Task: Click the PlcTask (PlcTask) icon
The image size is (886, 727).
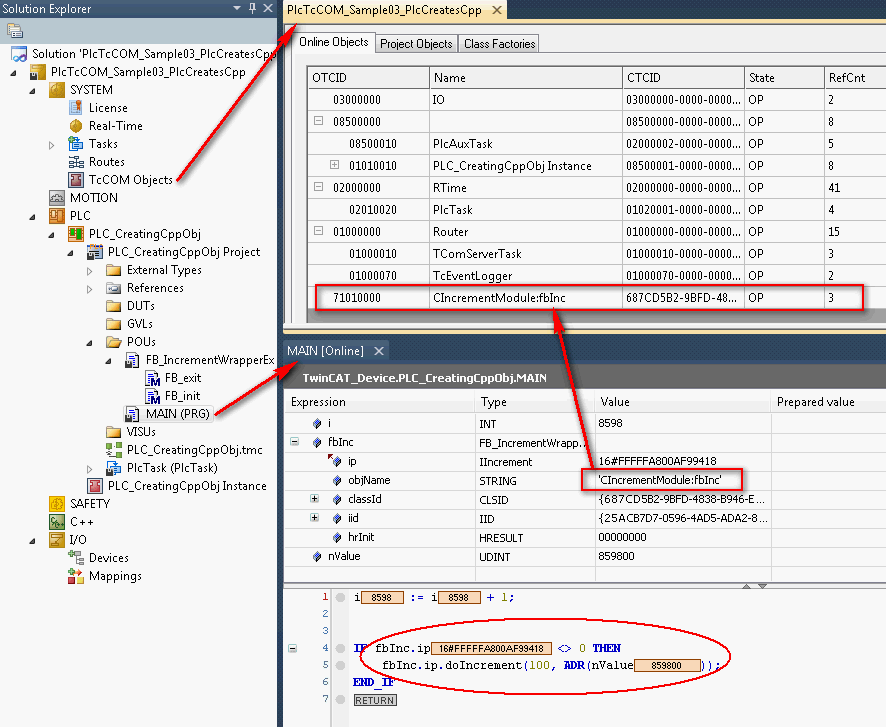Action: (114, 468)
